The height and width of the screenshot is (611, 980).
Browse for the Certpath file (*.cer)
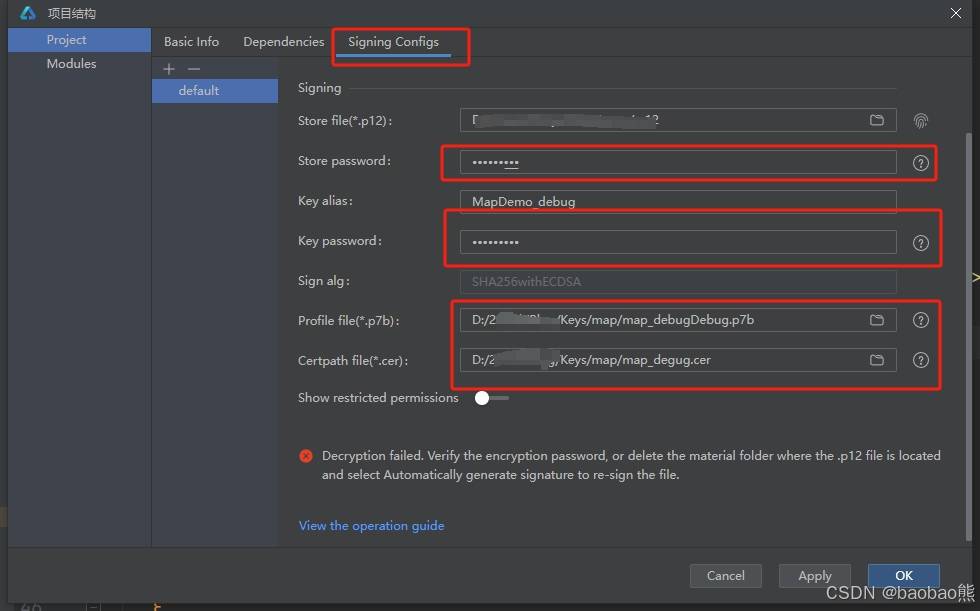(x=877, y=360)
